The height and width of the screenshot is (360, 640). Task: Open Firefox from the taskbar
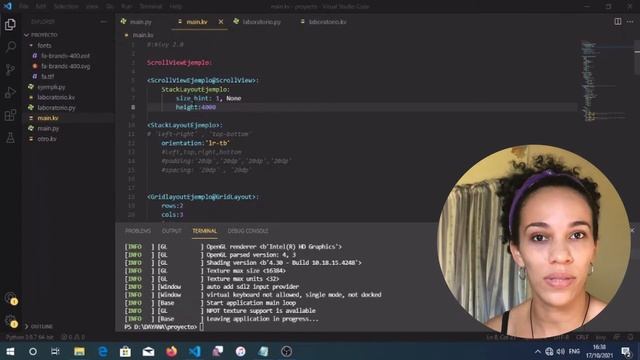pos(171,351)
